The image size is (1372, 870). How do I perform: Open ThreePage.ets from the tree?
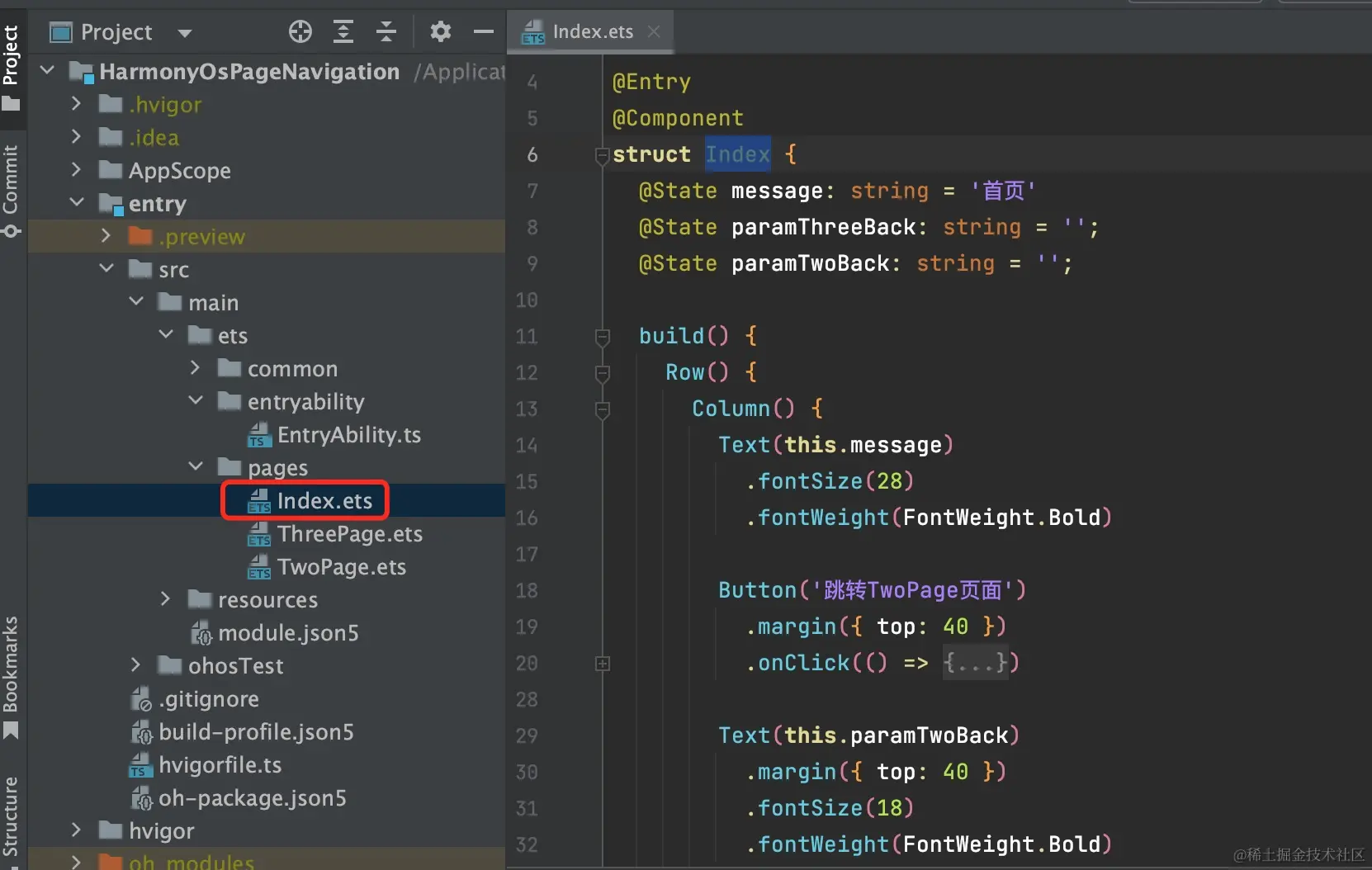coord(350,534)
